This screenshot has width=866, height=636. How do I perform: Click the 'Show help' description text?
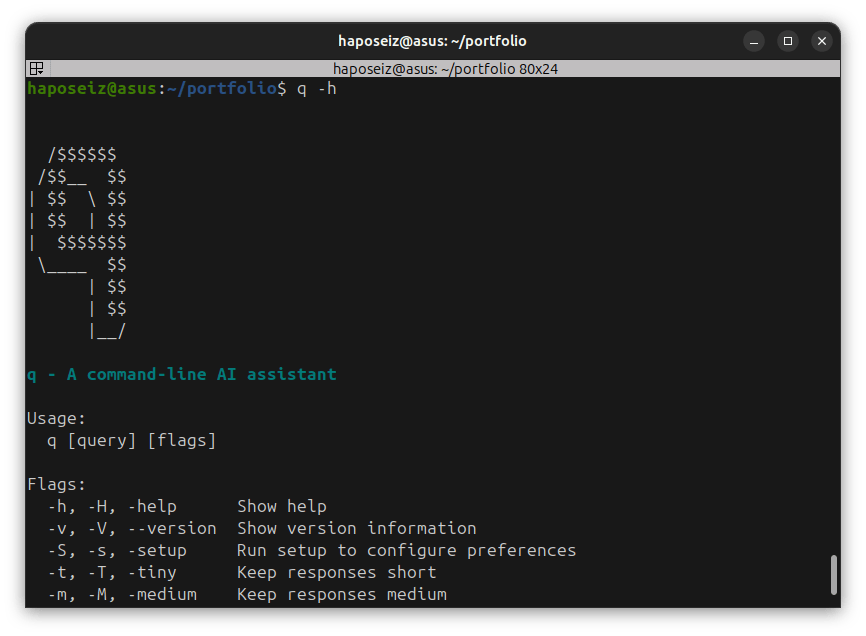click(282, 506)
